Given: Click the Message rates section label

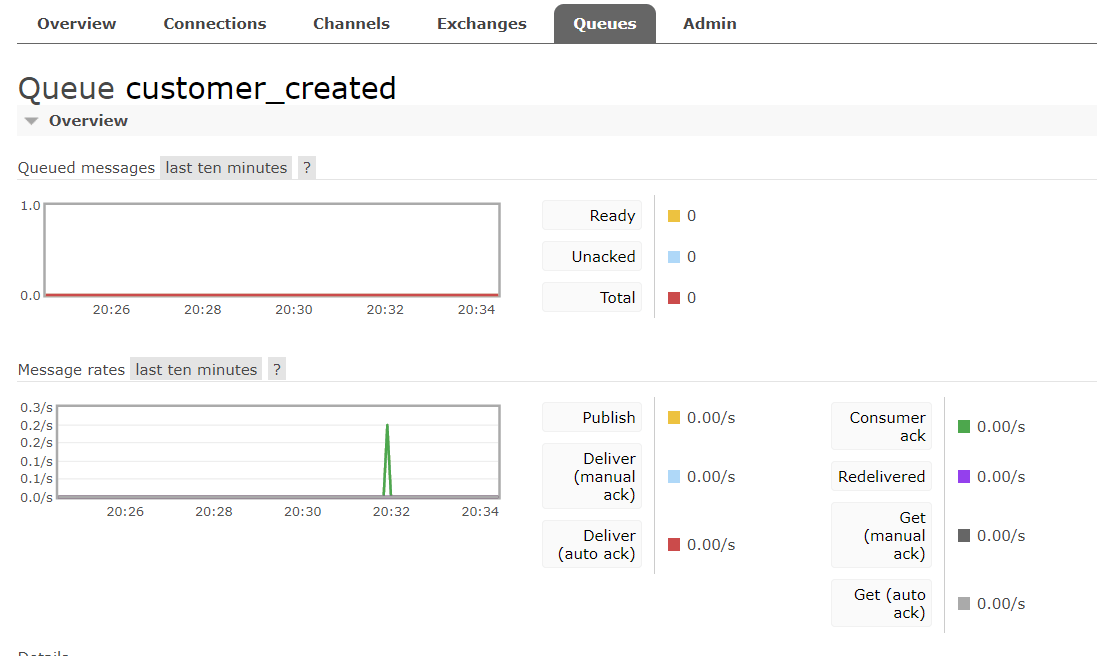Looking at the screenshot, I should click(x=71, y=369).
